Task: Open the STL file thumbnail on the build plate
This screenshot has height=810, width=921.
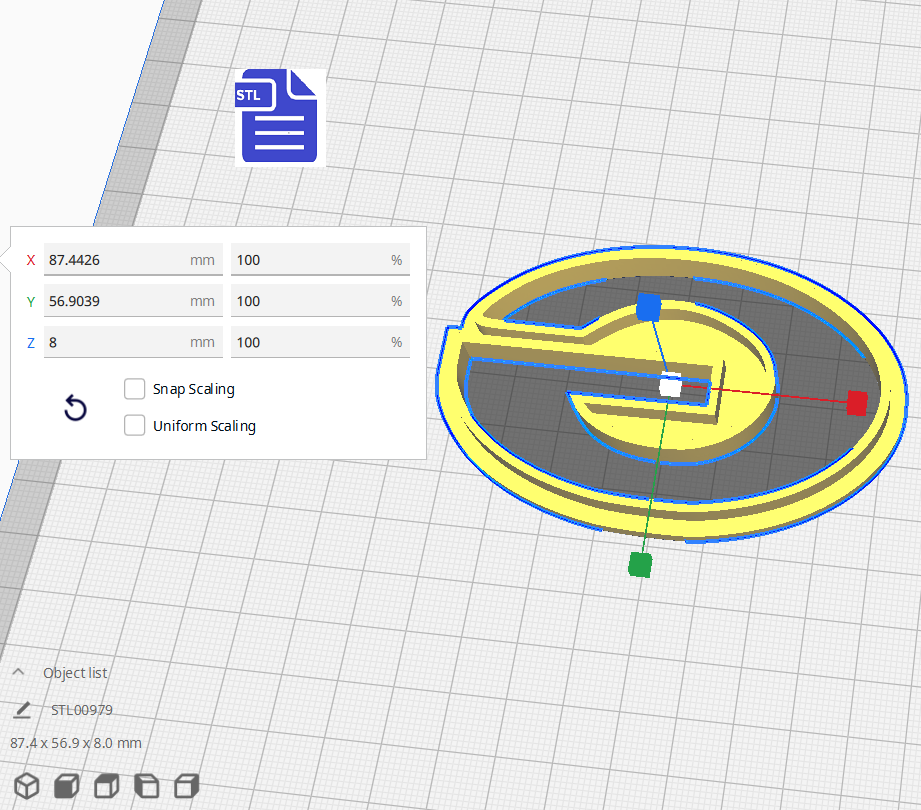Action: coord(279,116)
